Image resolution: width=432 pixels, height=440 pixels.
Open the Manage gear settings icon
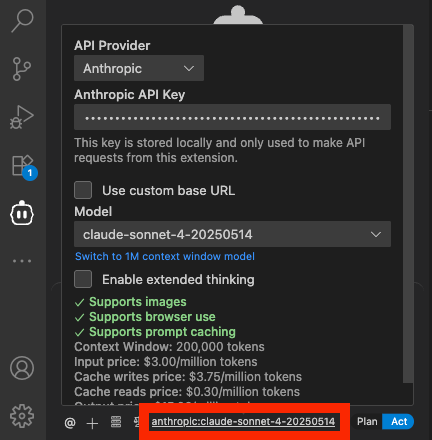point(22,416)
